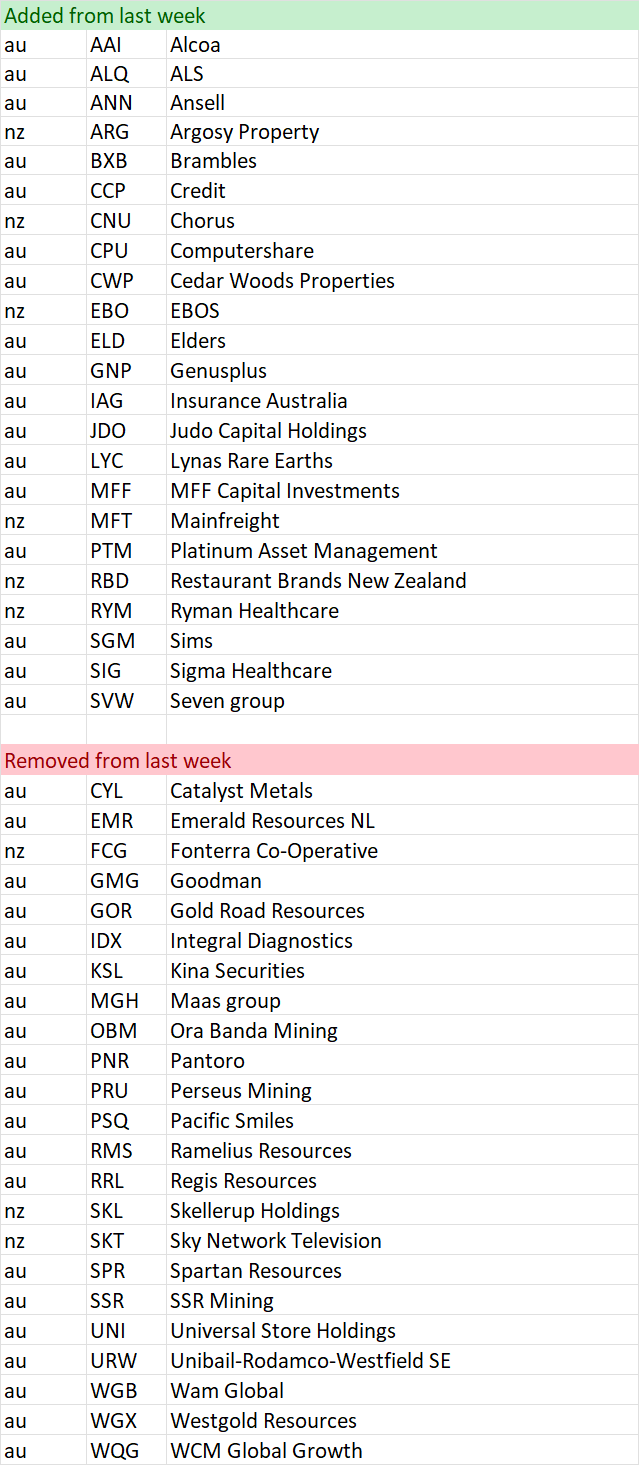Click the Unibail-Rodamco-Westfield SE cell
Image resolution: width=639 pixels, height=1465 pixels.
402,1360
